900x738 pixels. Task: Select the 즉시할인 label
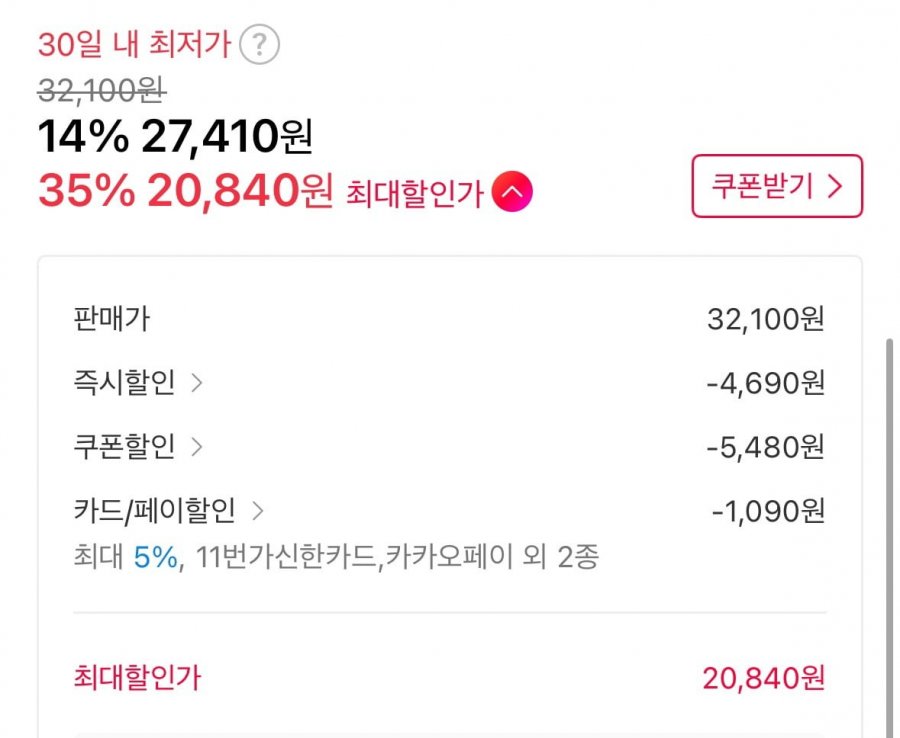(x=124, y=382)
